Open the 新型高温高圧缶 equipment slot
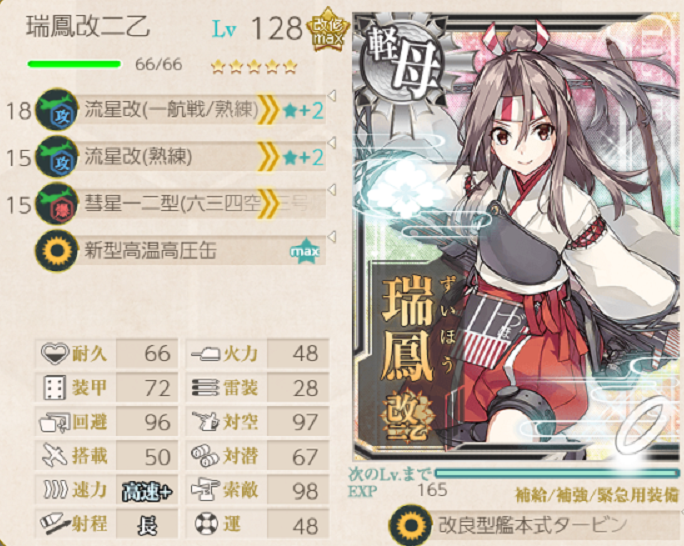This screenshot has height=546, width=684. coord(180,251)
